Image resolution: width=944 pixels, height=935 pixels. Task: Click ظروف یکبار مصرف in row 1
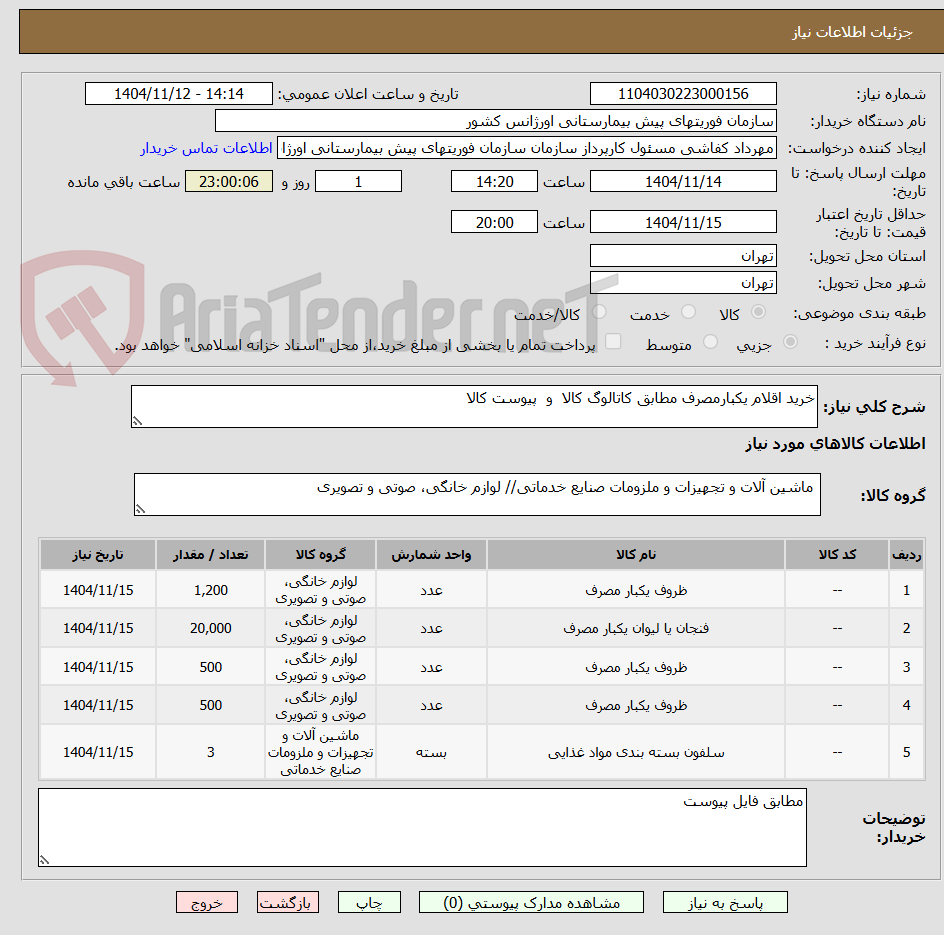click(x=636, y=591)
